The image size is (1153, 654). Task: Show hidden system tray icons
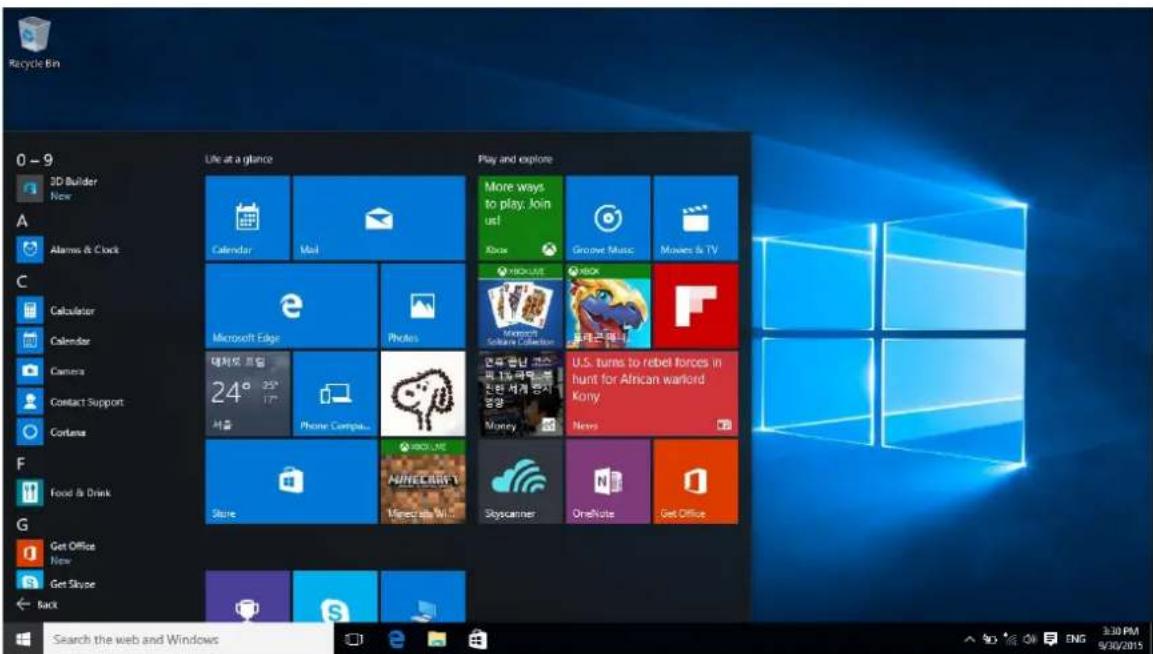971,639
